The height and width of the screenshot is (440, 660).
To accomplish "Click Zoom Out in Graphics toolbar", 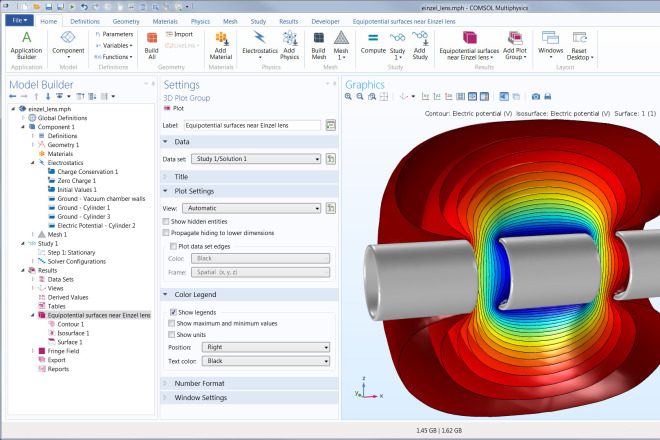I will 360,96.
